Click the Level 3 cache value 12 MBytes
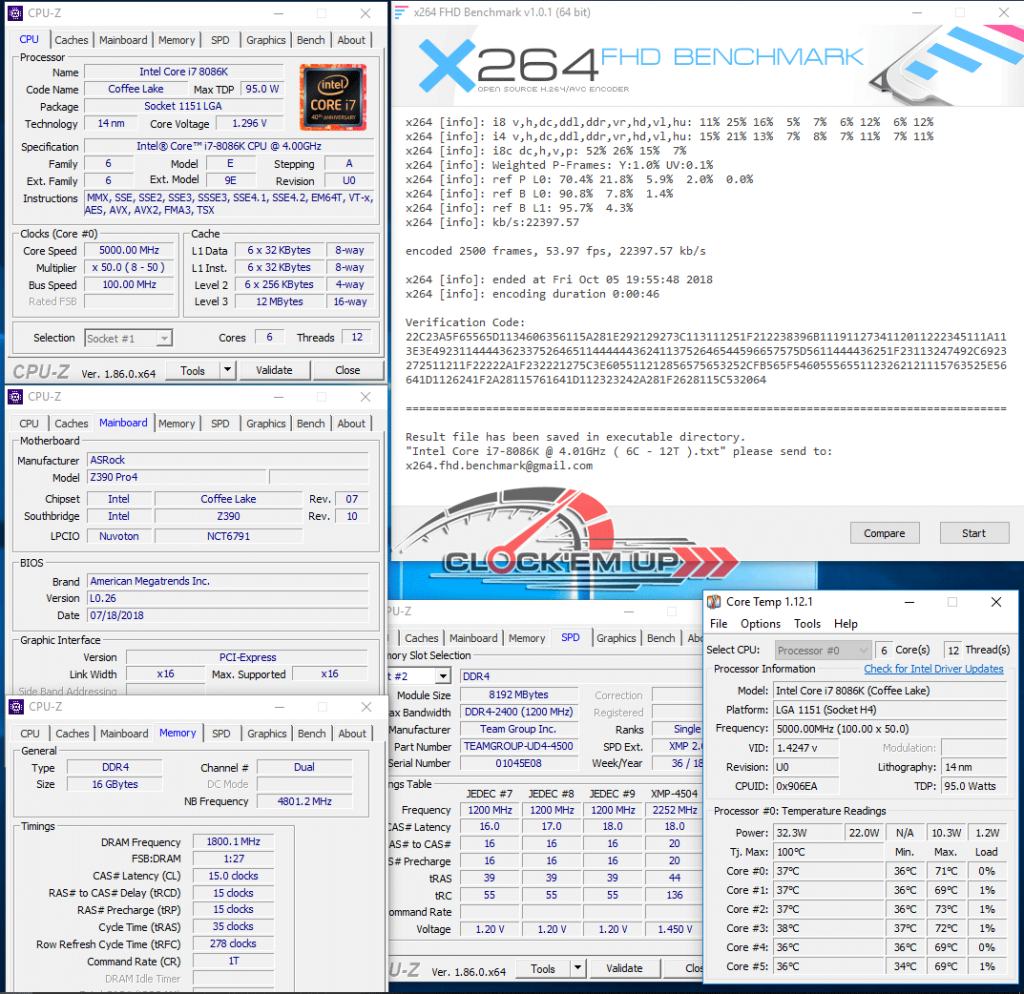Viewport: 1024px width, 994px height. [280, 301]
